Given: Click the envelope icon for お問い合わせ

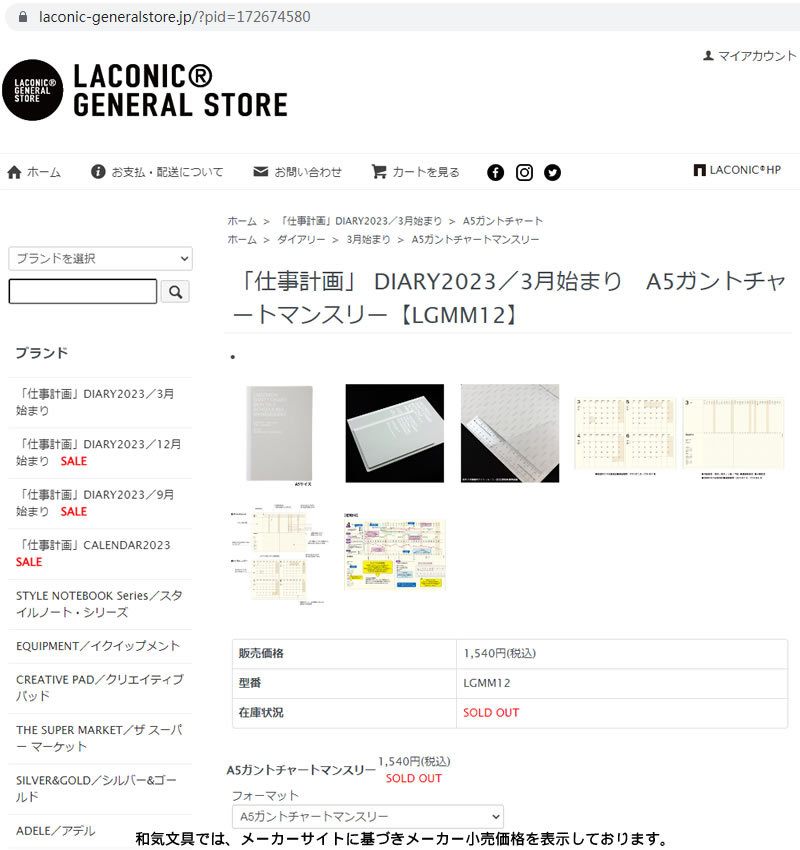Looking at the screenshot, I should point(261,171).
